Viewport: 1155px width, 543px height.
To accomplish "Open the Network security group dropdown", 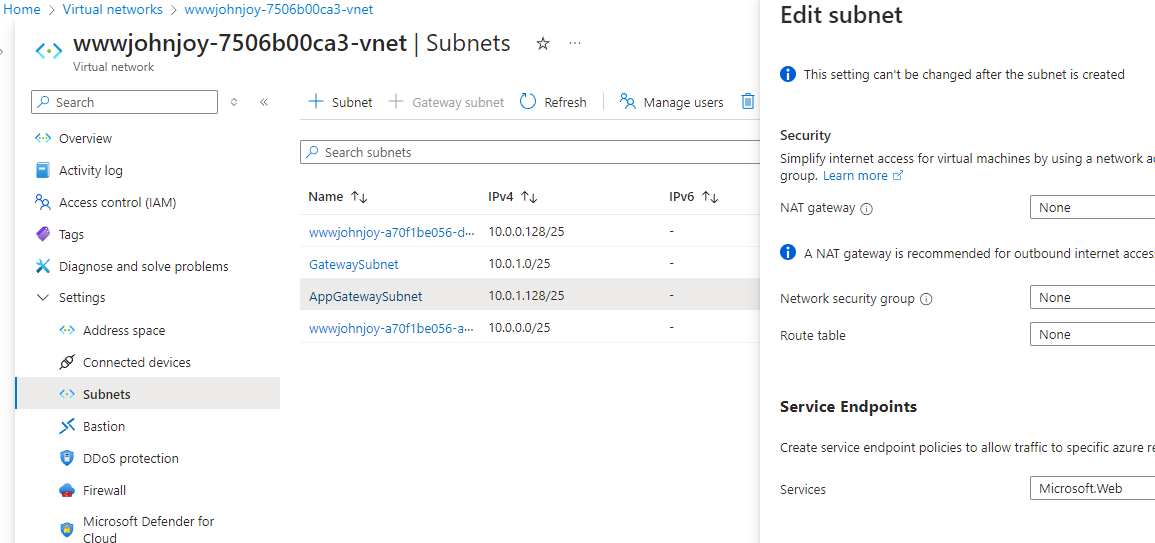I will click(1092, 298).
